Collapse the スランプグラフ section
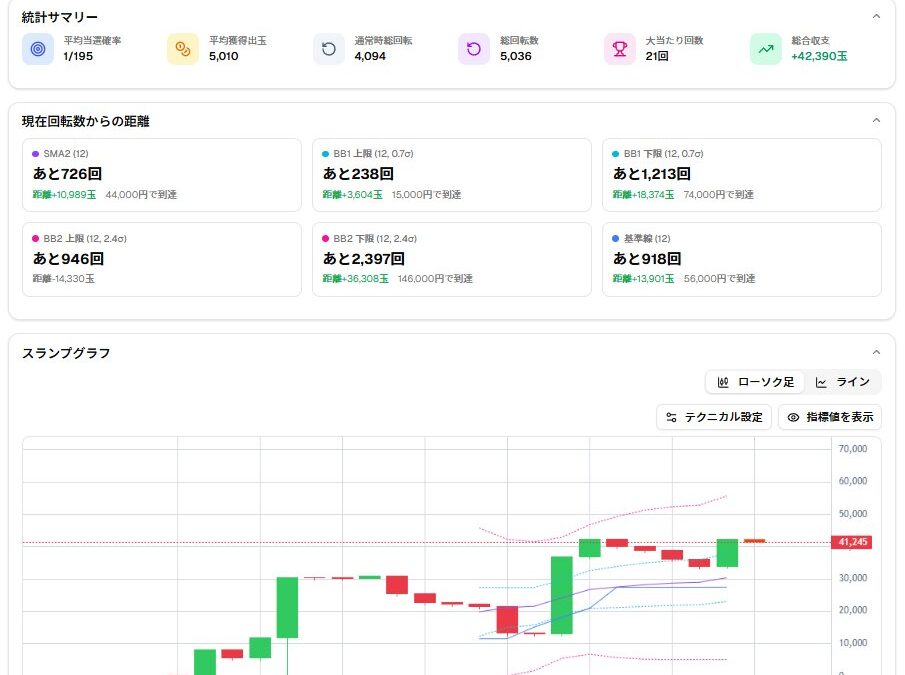 (x=876, y=352)
